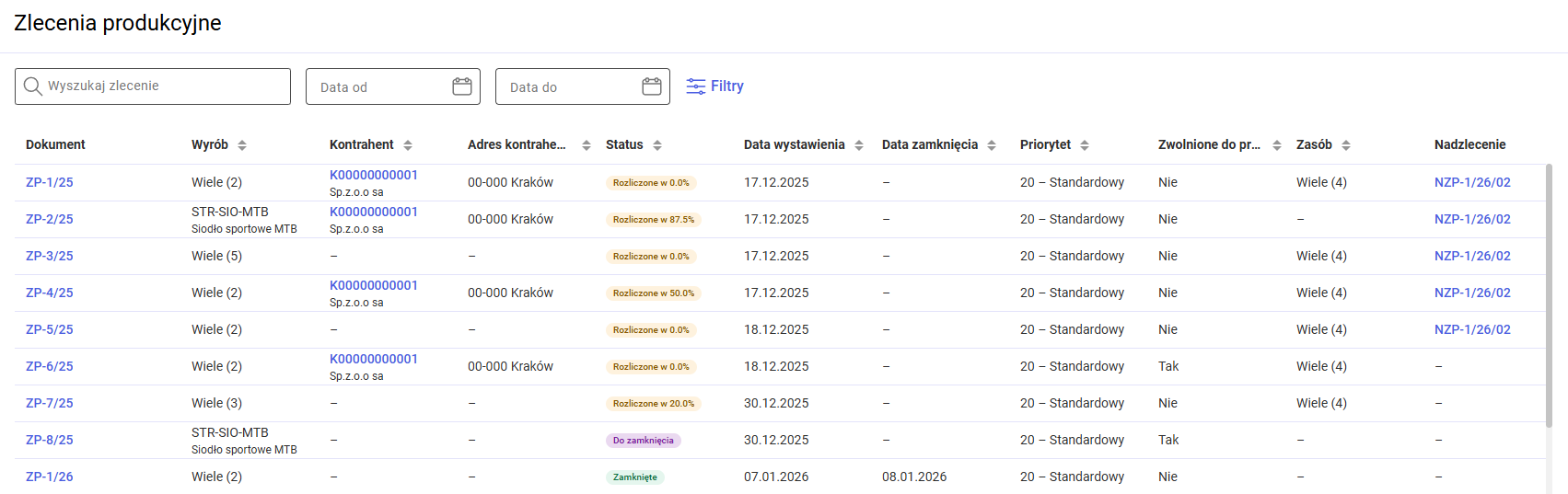This screenshot has height=494, width=1568.
Task: Click the Dokument column header
Action: point(55,144)
